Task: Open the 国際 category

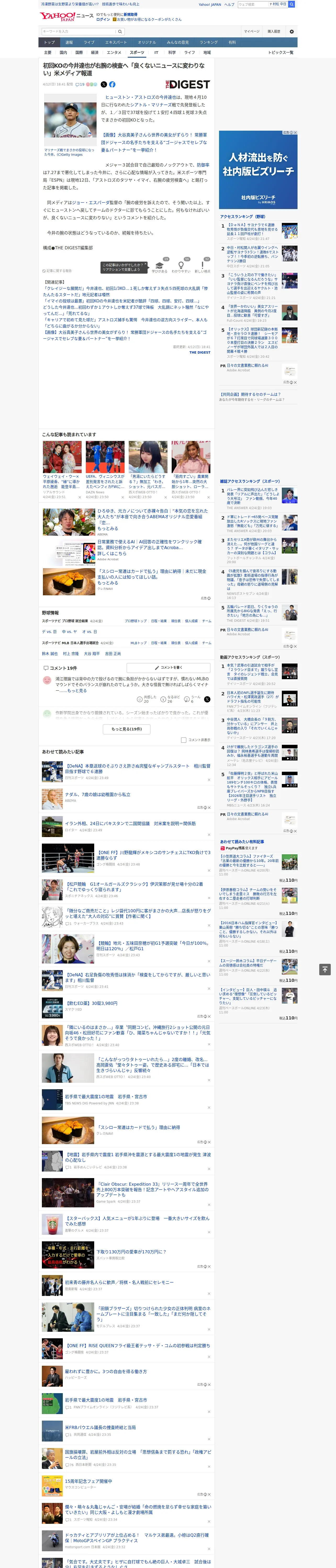Action: click(79, 52)
